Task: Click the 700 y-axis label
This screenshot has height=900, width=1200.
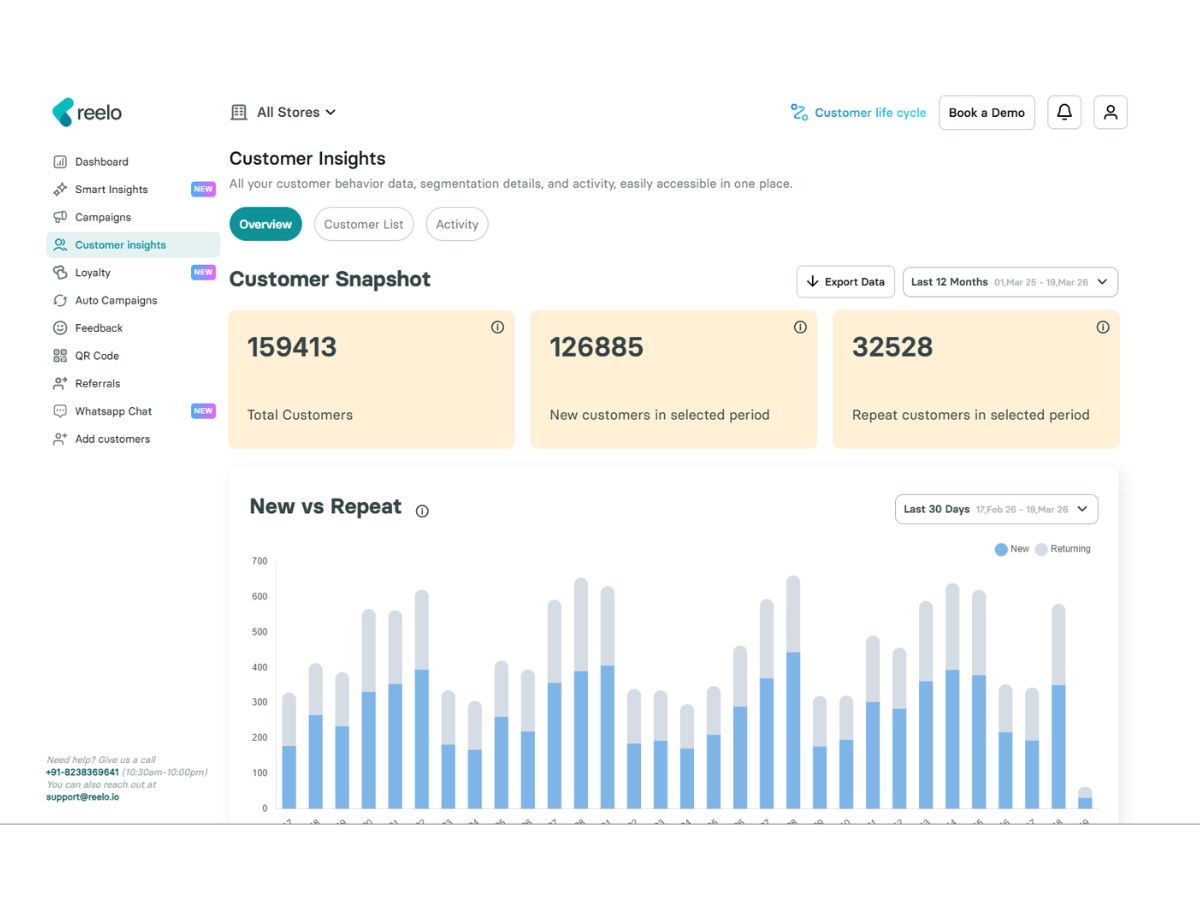Action: point(259,561)
